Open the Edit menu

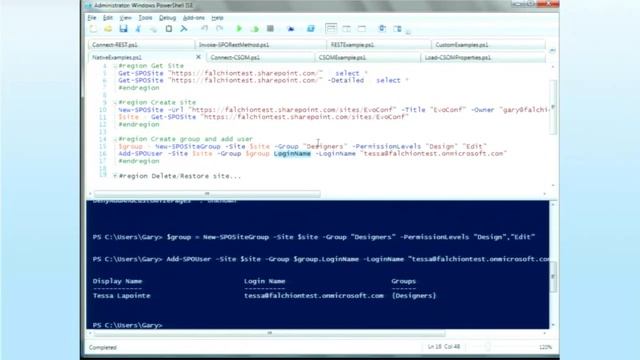pos(108,18)
